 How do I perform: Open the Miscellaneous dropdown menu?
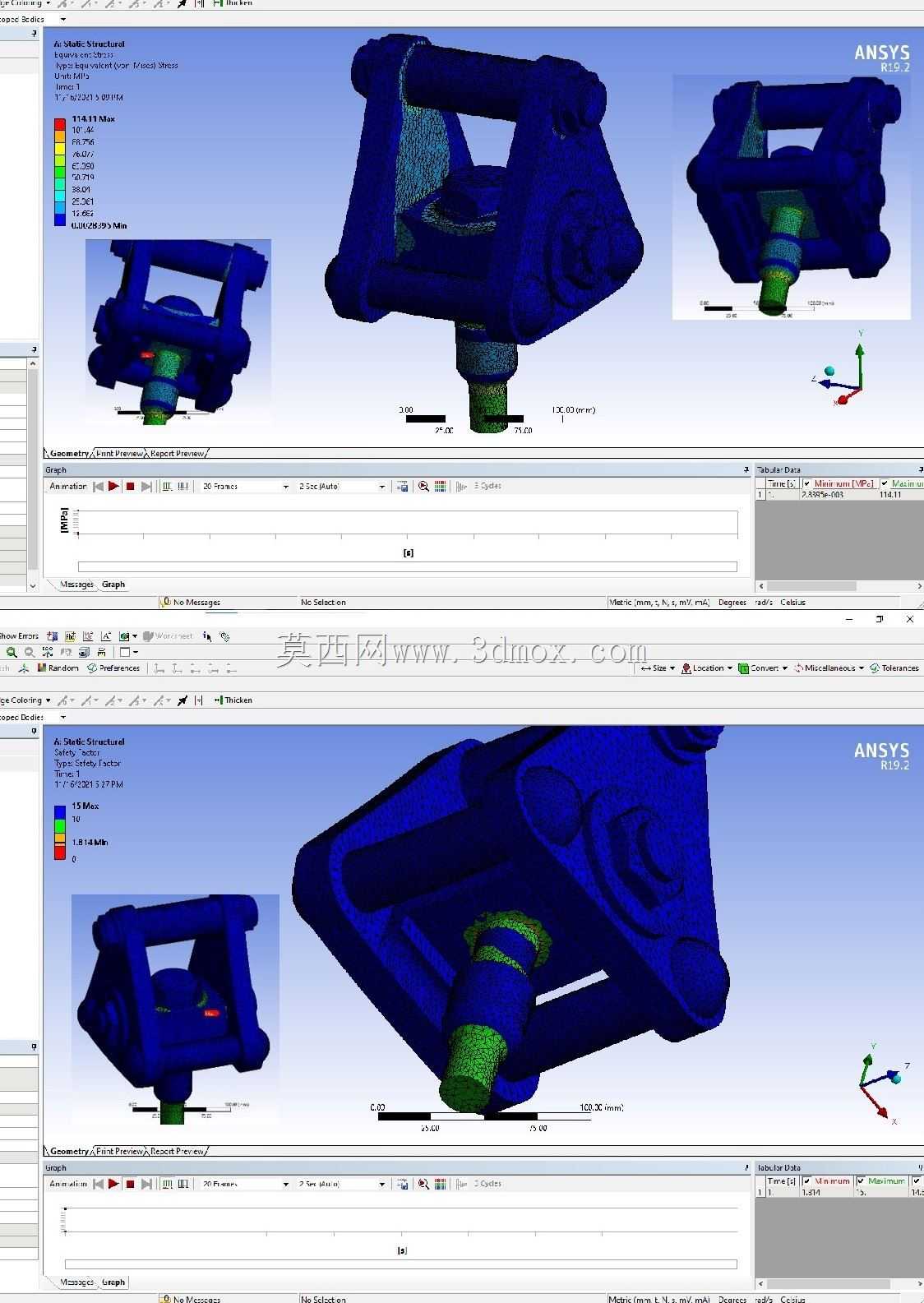(x=829, y=668)
